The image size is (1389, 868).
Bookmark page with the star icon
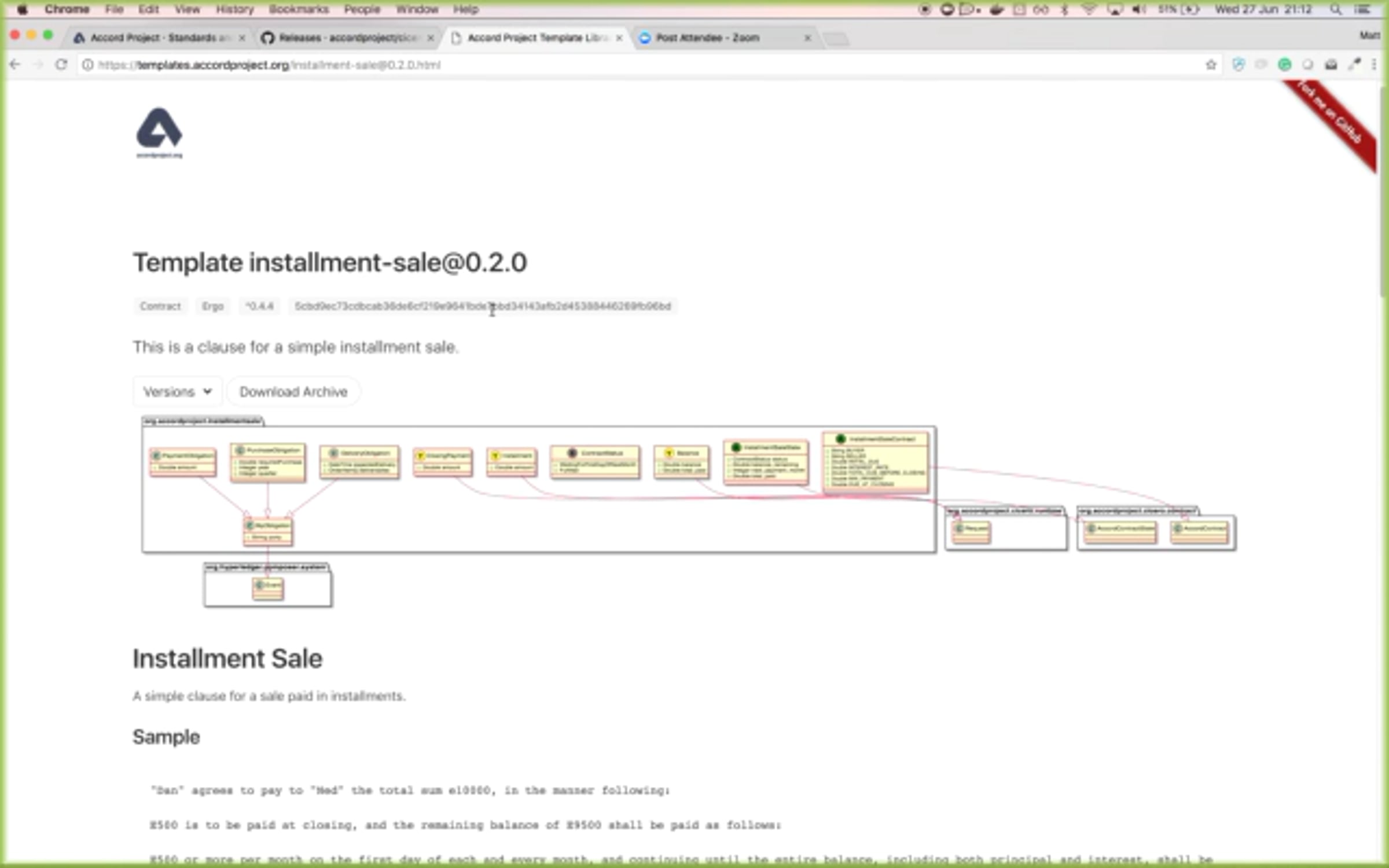(1211, 65)
